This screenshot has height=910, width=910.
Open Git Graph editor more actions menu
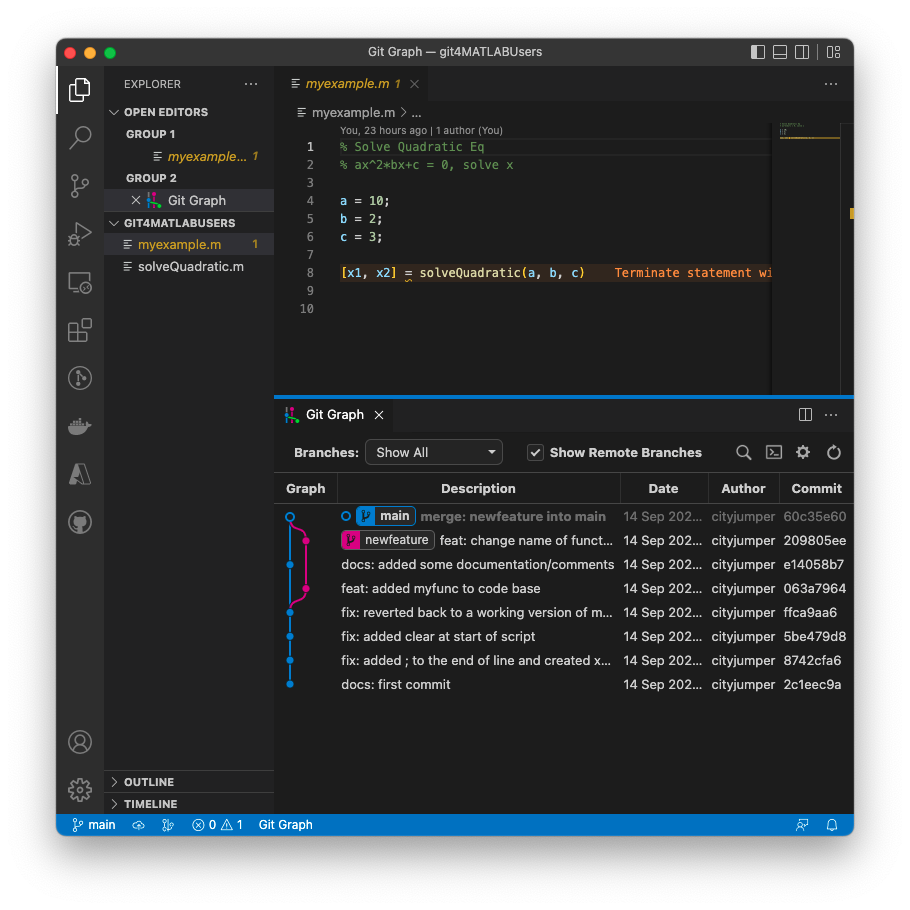[x=831, y=415]
